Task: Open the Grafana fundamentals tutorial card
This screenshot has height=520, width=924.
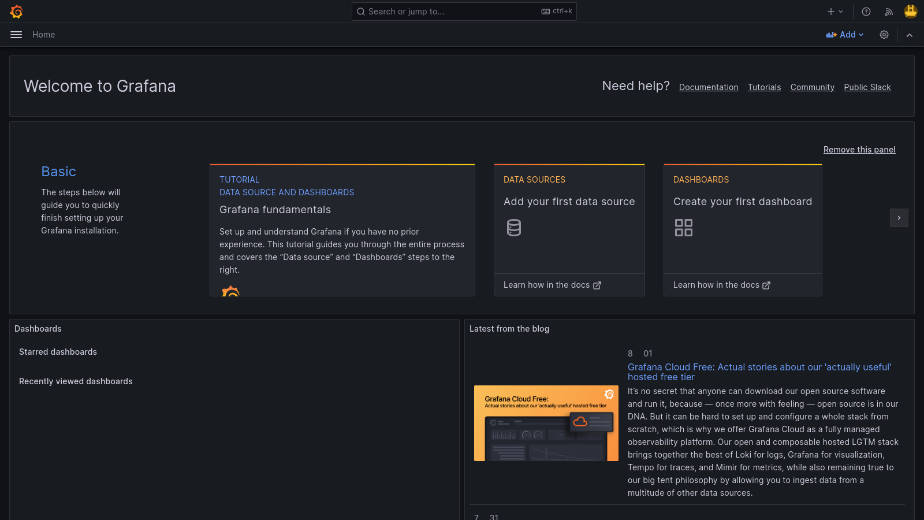Action: click(x=342, y=230)
